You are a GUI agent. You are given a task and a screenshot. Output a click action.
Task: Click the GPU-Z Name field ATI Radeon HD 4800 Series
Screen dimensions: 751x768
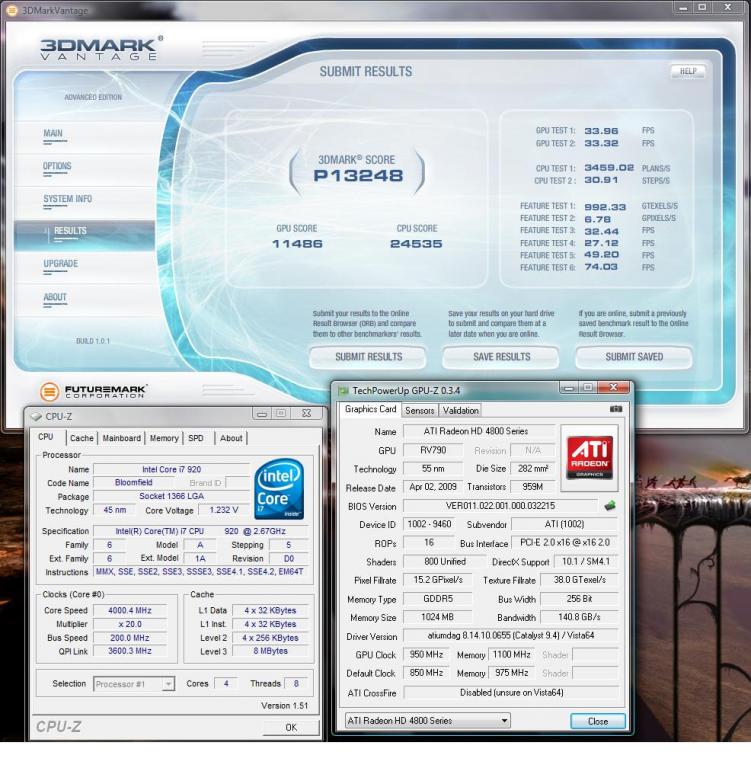[x=479, y=431]
